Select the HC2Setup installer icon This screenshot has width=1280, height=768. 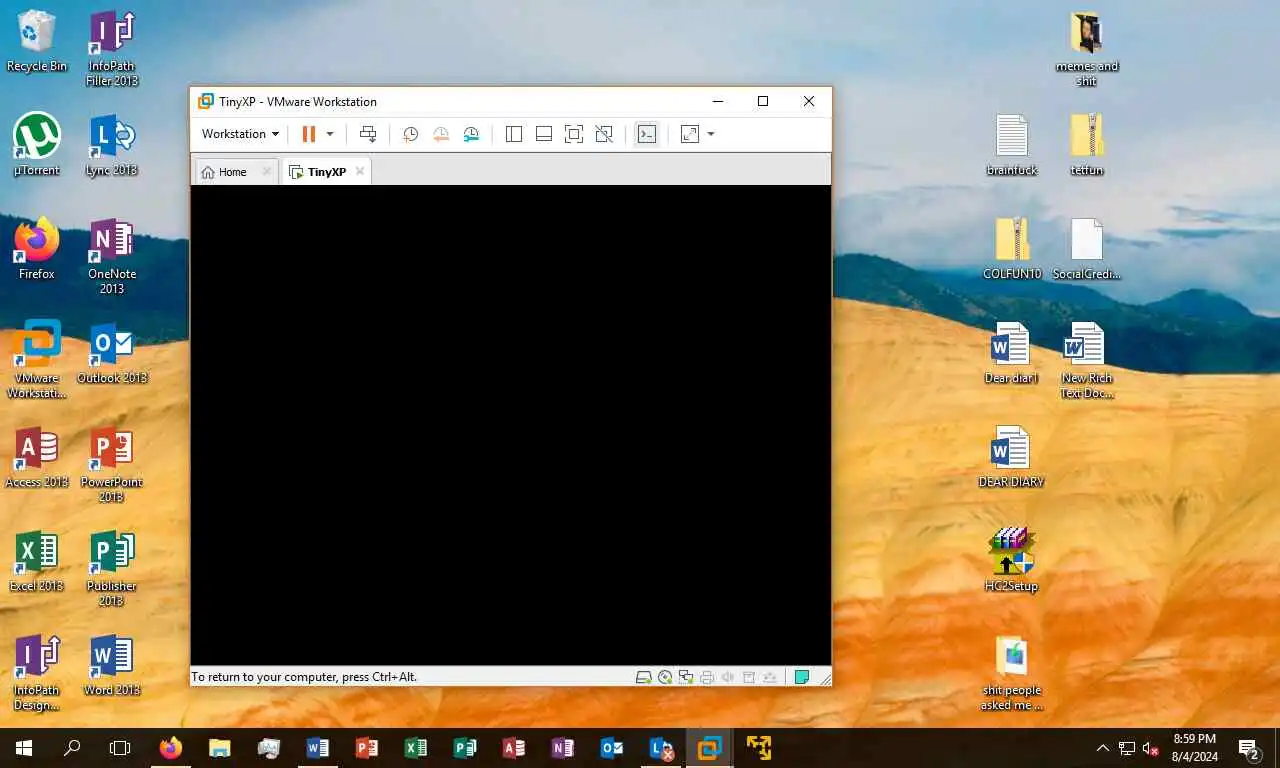(x=1012, y=561)
